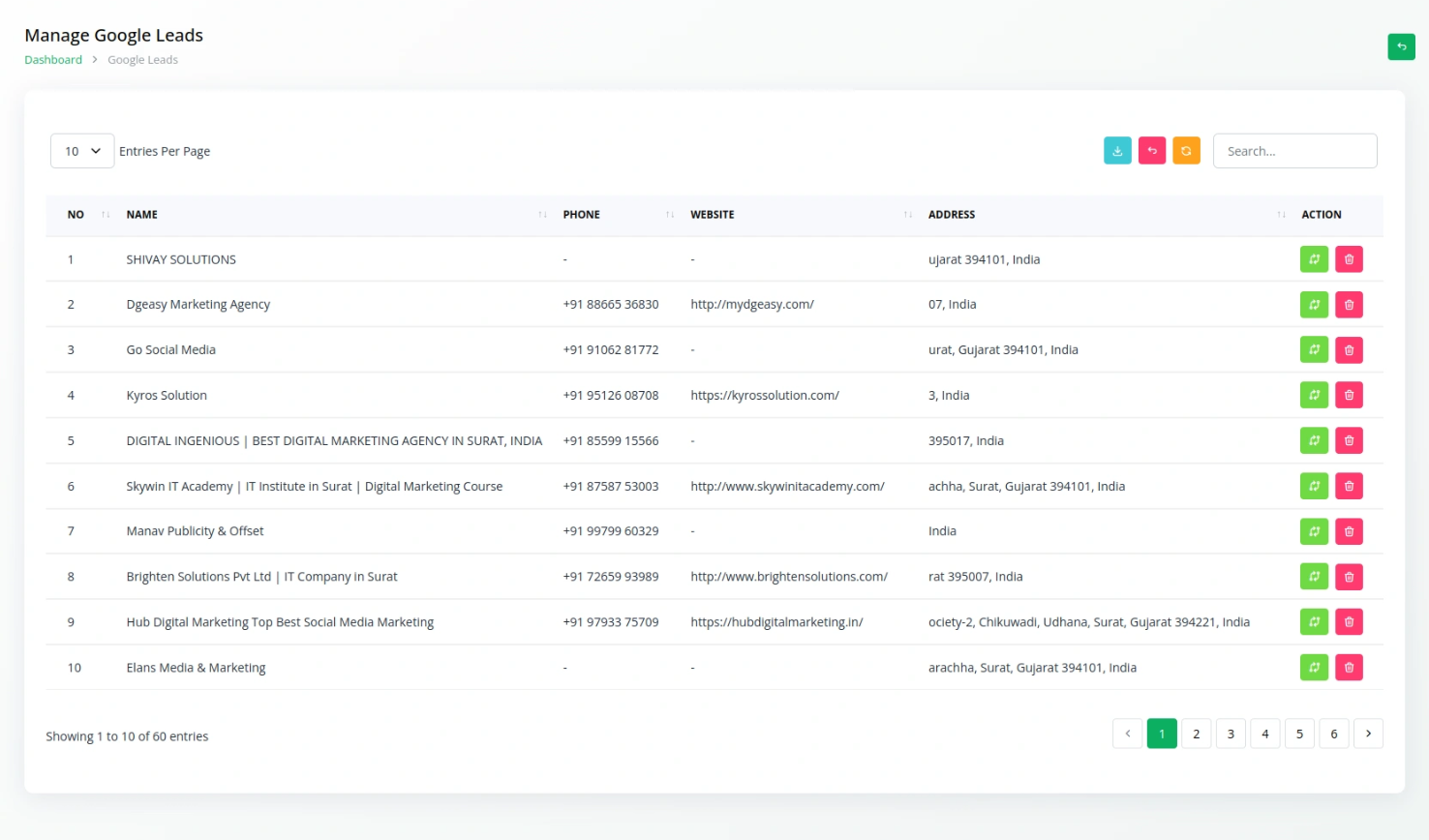Go to pagination page 4
1429x840 pixels.
(x=1265, y=734)
